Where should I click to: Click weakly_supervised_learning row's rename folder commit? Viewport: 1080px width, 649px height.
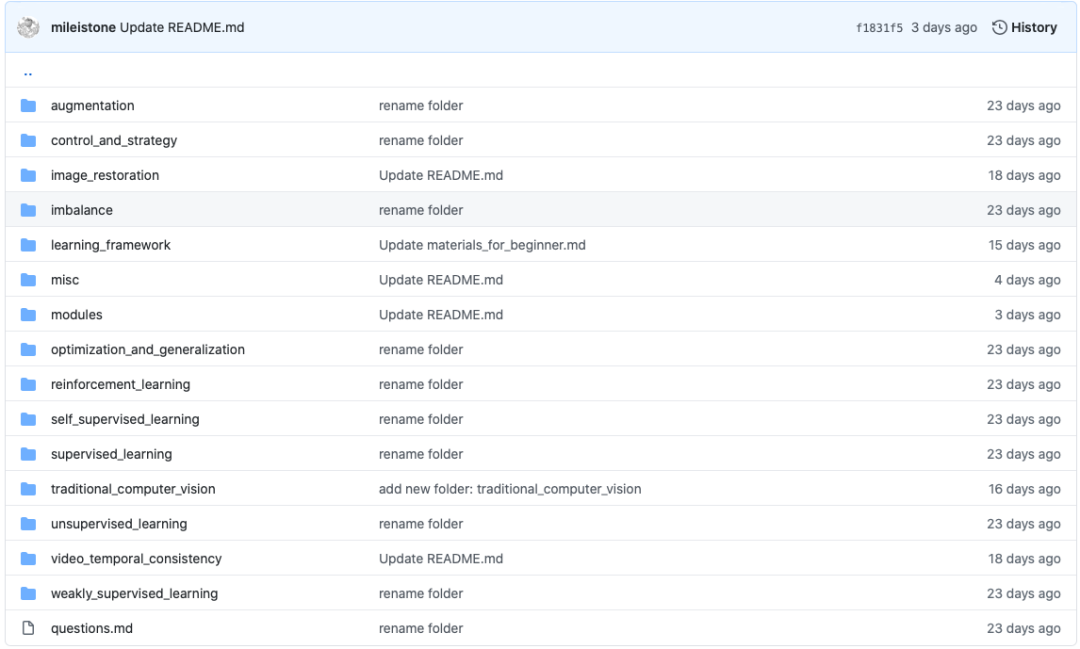tap(421, 593)
